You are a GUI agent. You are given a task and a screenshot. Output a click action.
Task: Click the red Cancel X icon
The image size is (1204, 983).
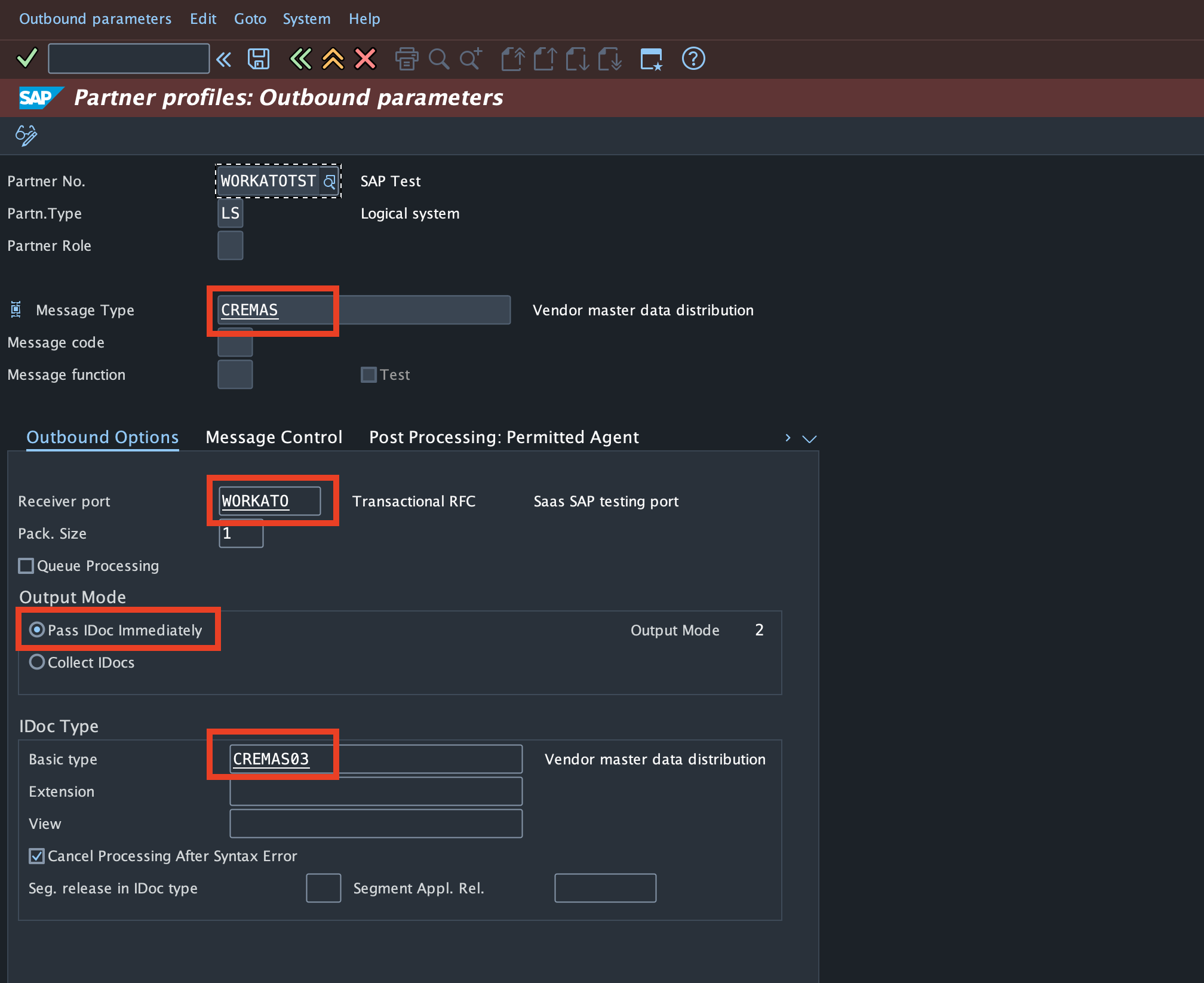[365, 59]
